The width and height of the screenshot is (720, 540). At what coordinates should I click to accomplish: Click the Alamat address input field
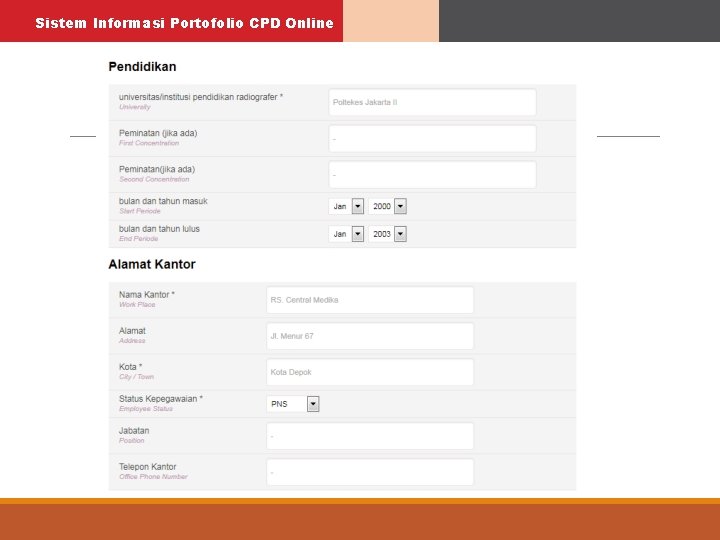pyautogui.click(x=370, y=336)
